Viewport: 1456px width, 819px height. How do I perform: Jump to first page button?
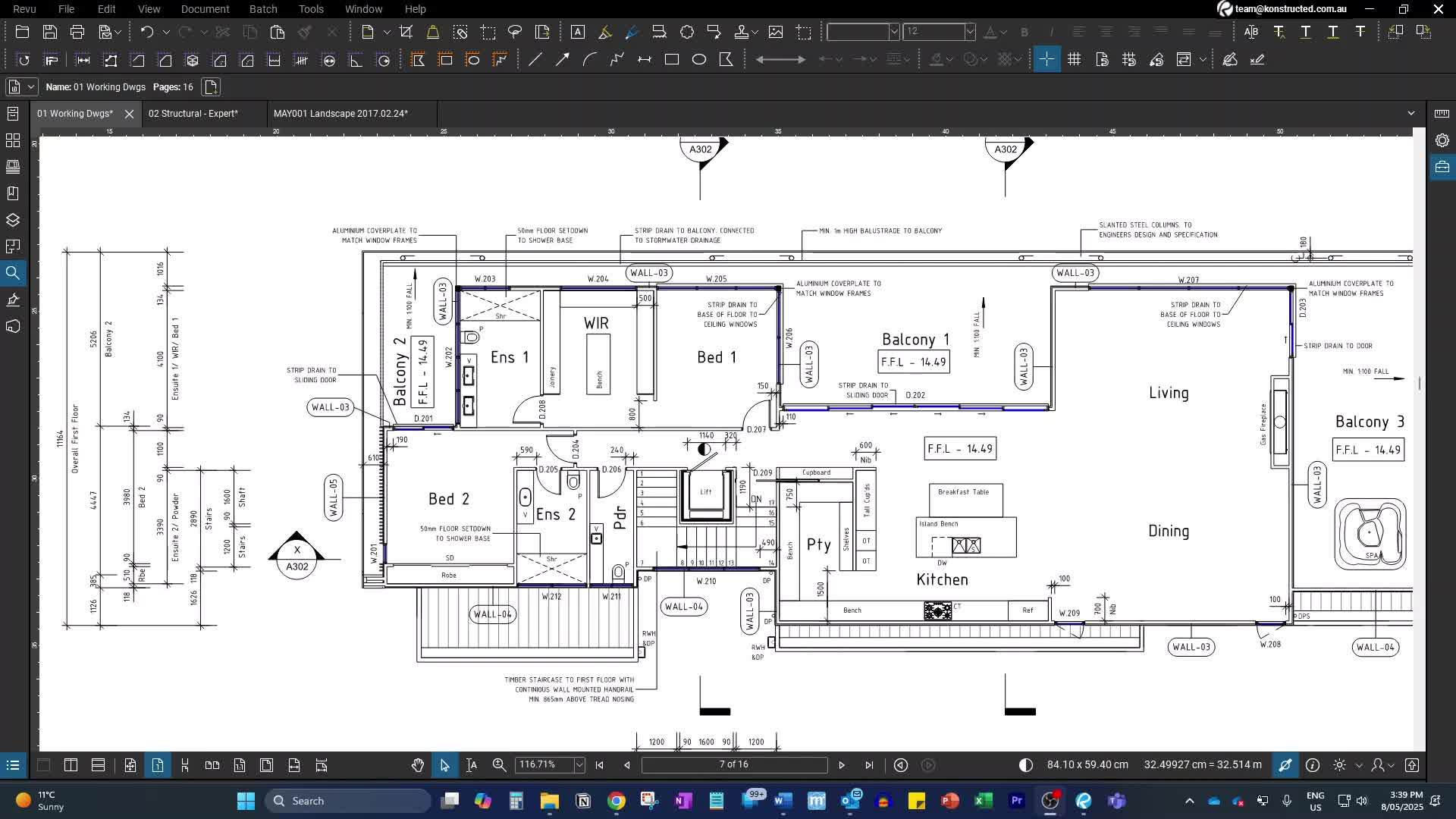(x=600, y=765)
